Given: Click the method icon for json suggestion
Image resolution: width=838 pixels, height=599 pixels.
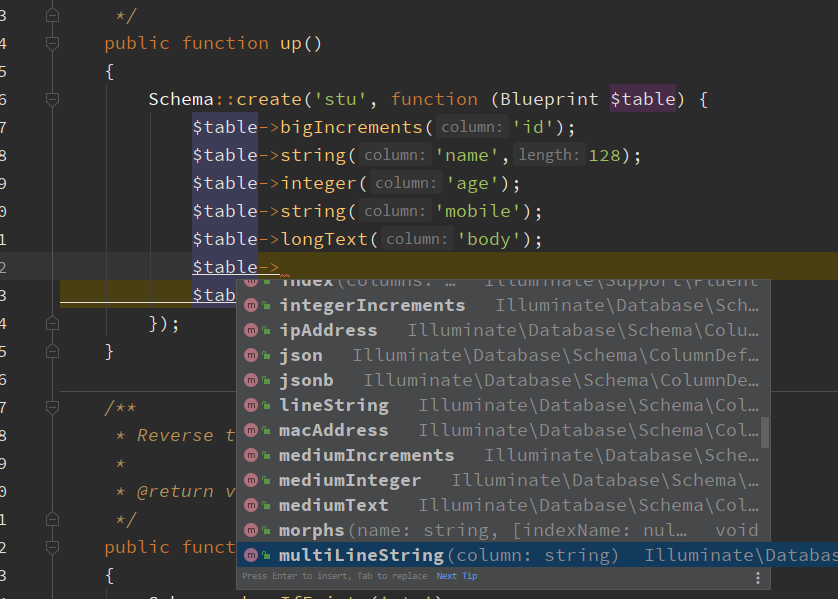Looking at the screenshot, I should [252, 355].
